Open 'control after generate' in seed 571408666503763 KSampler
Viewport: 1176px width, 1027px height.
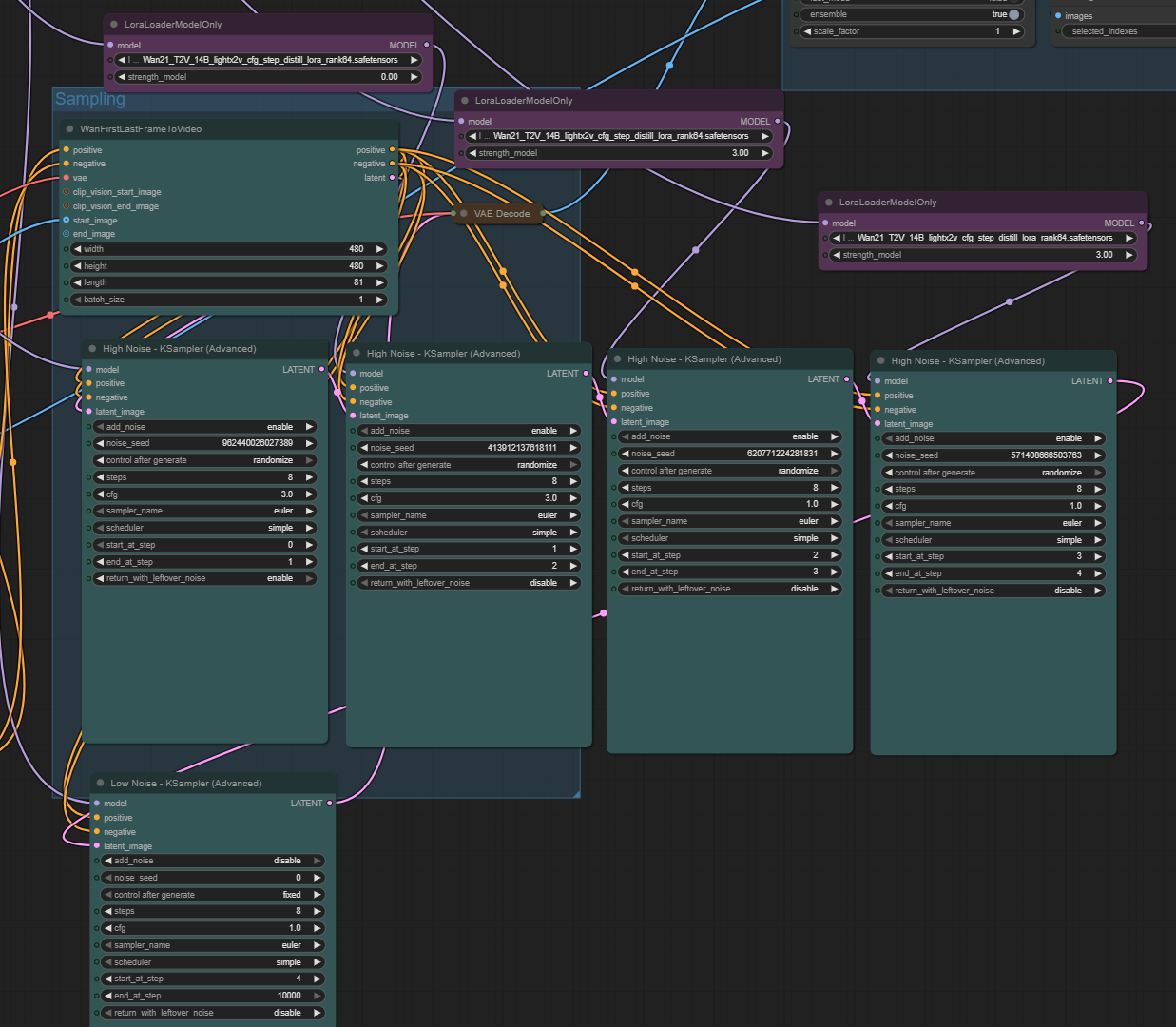[x=993, y=473]
